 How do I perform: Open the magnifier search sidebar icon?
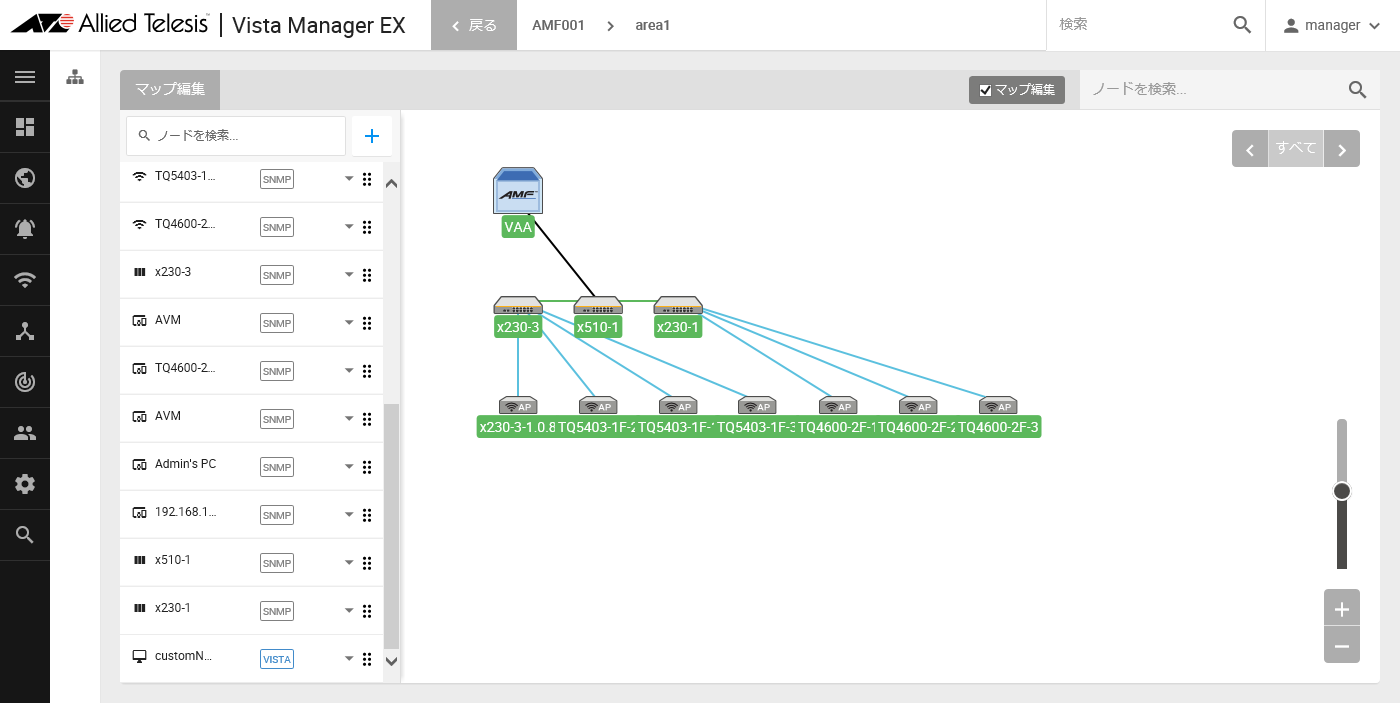click(x=25, y=535)
